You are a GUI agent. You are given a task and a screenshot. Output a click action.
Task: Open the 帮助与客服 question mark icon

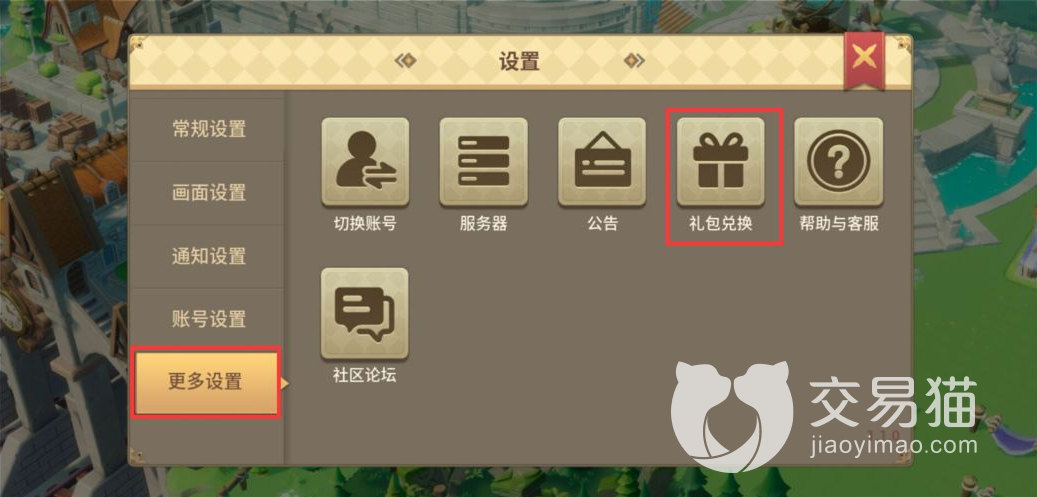[x=839, y=162]
